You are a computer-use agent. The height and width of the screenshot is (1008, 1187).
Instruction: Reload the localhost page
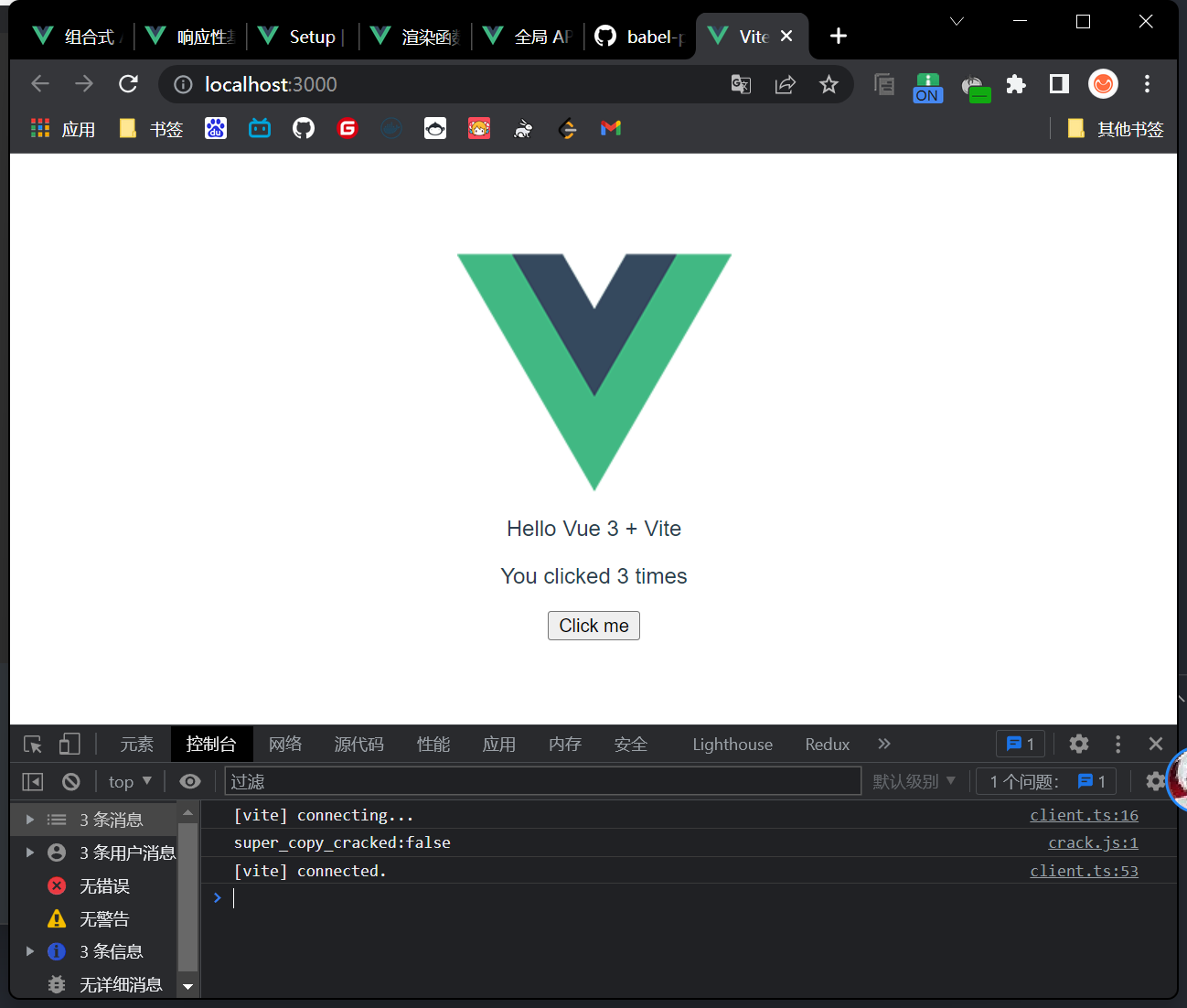(129, 84)
